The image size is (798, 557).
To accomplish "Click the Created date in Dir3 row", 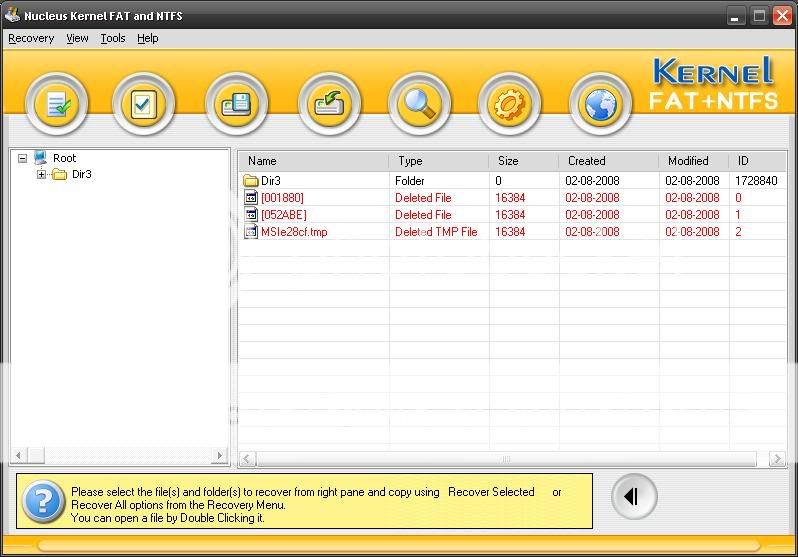I will (x=592, y=181).
